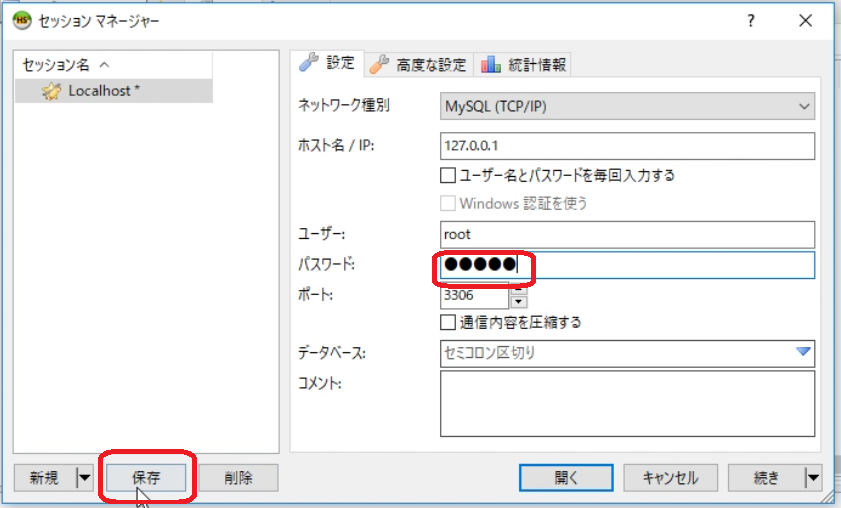Focus the ホスト名 / IP field with 127.0.0.1

(x=627, y=146)
